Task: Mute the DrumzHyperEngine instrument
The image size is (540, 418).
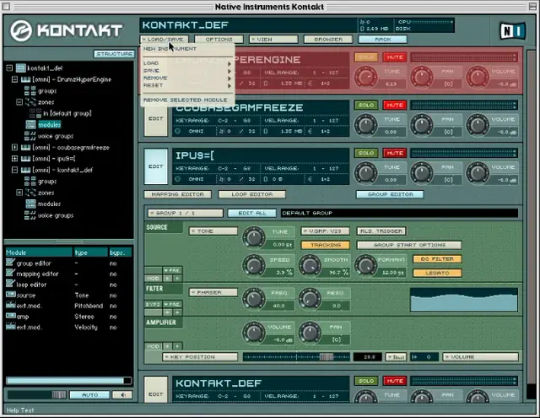Action: coord(395,57)
